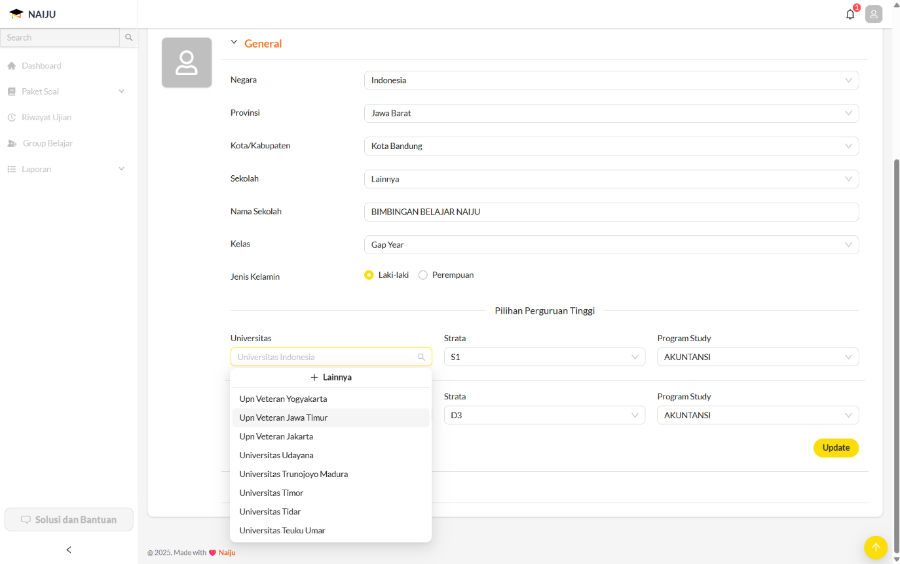This screenshot has width=900, height=564.
Task: Open Group Belajar from the sidebar
Action: [x=48, y=143]
